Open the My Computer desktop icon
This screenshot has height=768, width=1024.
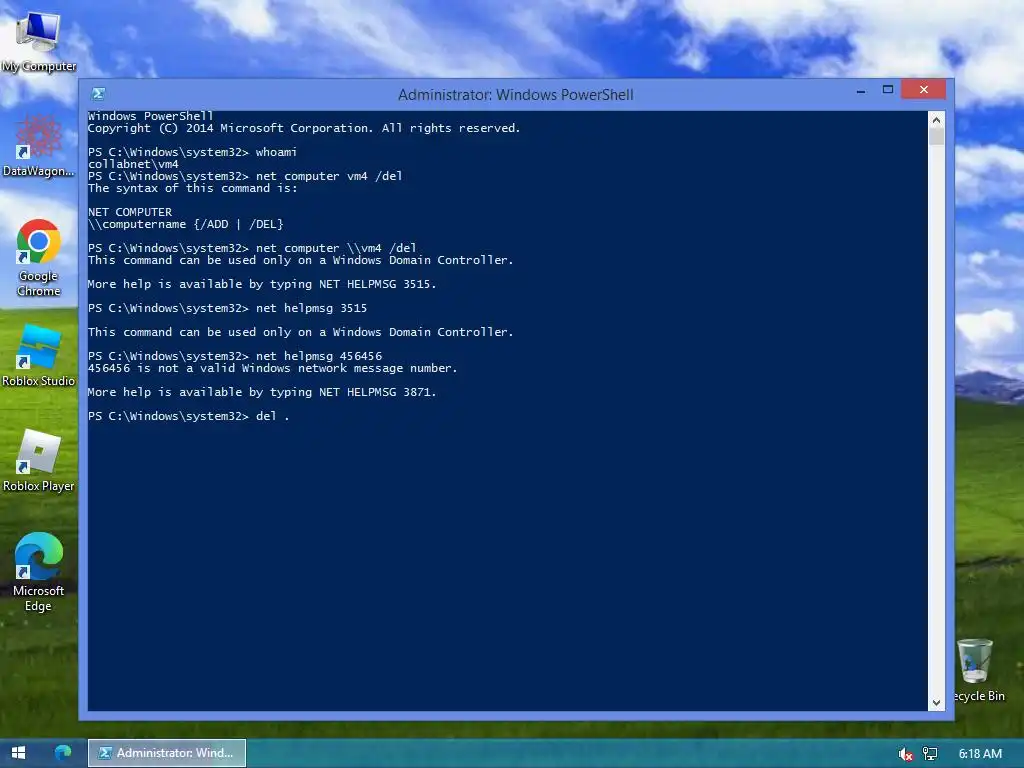tap(38, 40)
